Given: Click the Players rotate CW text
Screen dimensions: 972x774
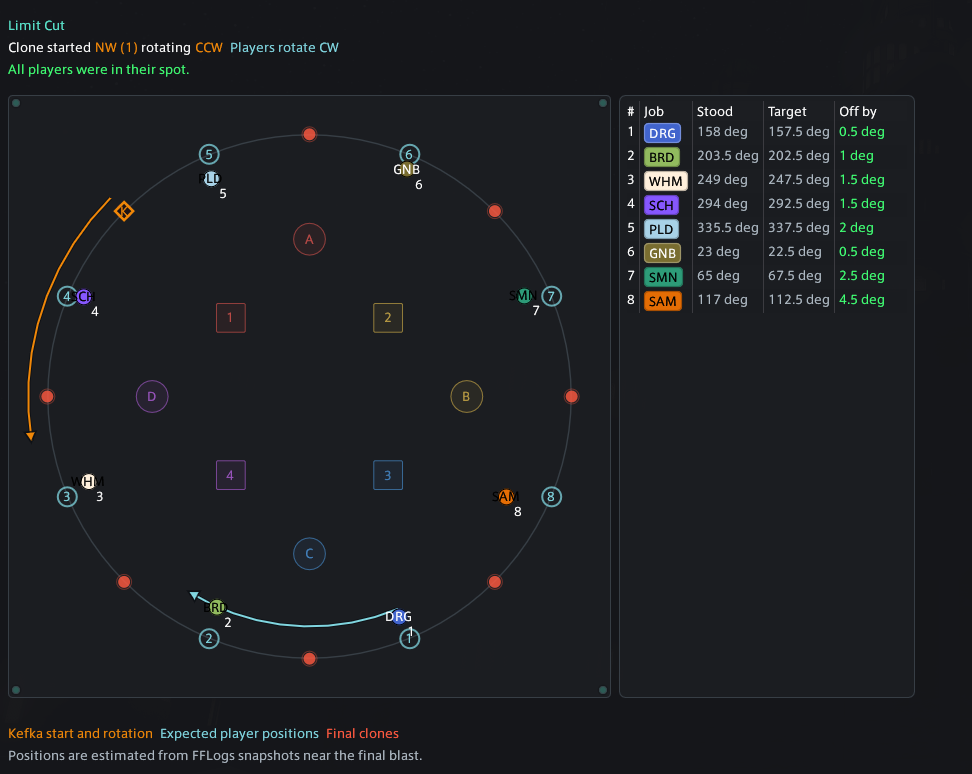Looking at the screenshot, I should point(284,48).
